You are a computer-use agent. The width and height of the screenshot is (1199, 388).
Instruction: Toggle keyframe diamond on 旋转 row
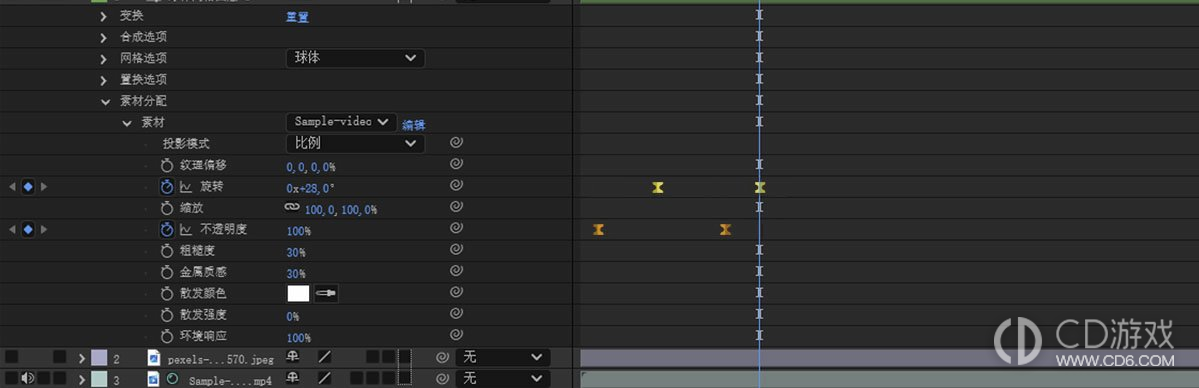point(28,187)
